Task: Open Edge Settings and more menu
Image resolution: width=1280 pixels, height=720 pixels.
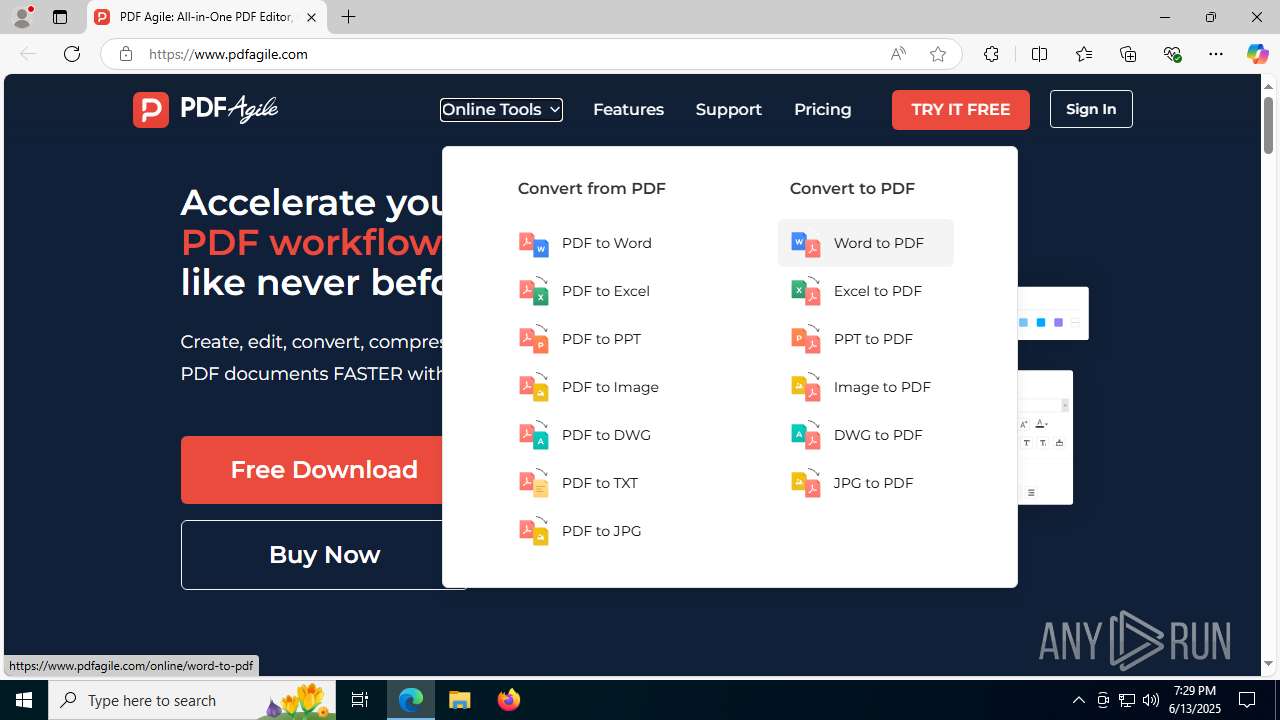Action: pyautogui.click(x=1216, y=54)
